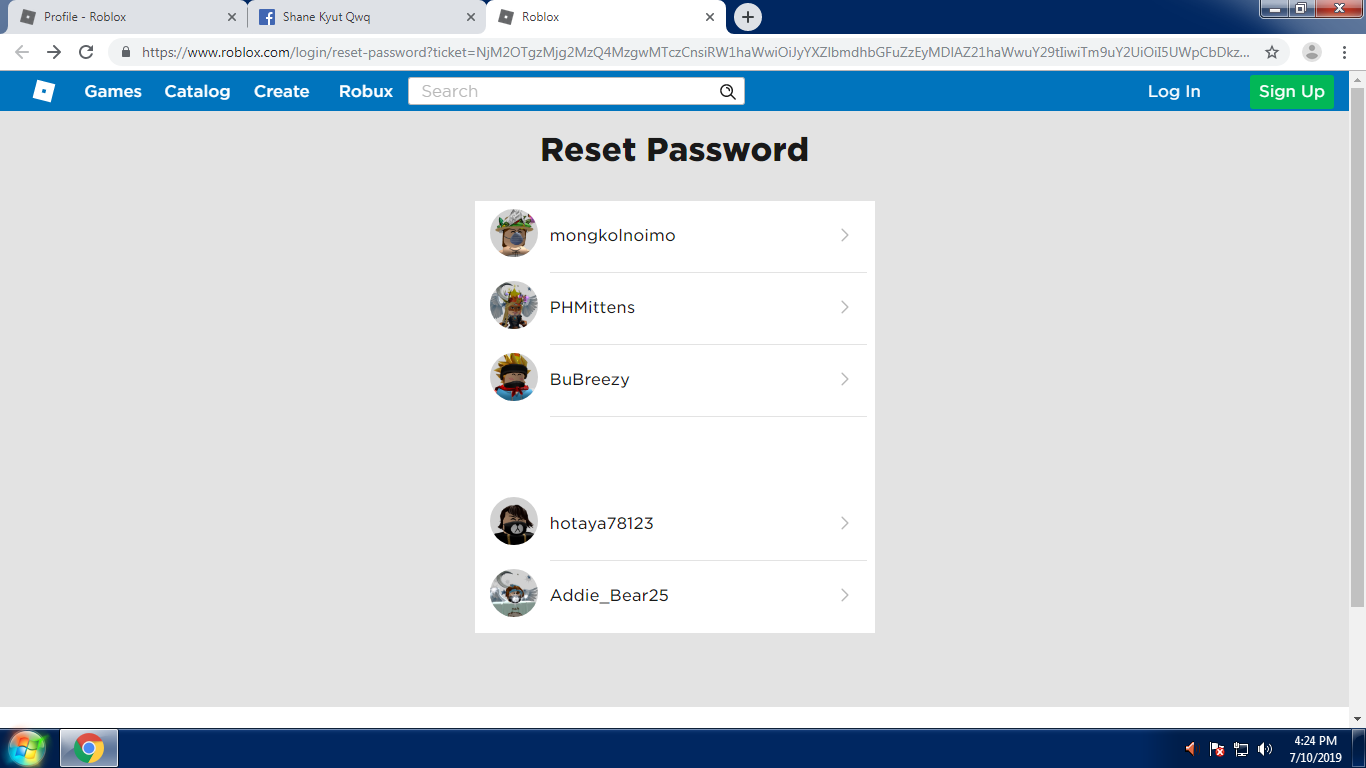Open PHMittens avatar thumbnail
Viewport: 1366px width, 768px height.
coord(514,306)
